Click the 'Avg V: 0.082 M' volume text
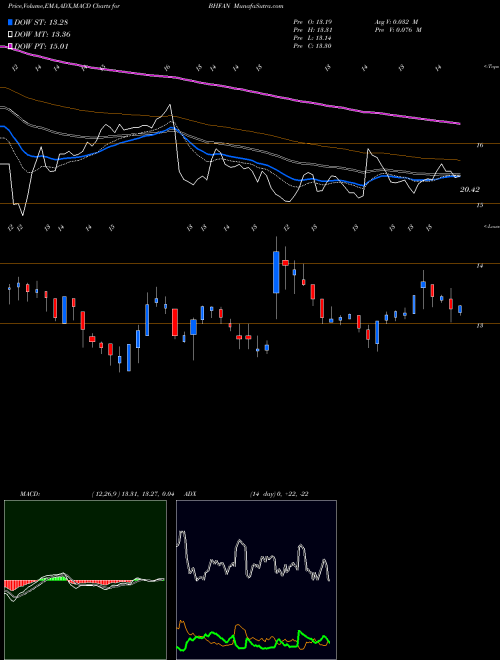 tap(396, 22)
